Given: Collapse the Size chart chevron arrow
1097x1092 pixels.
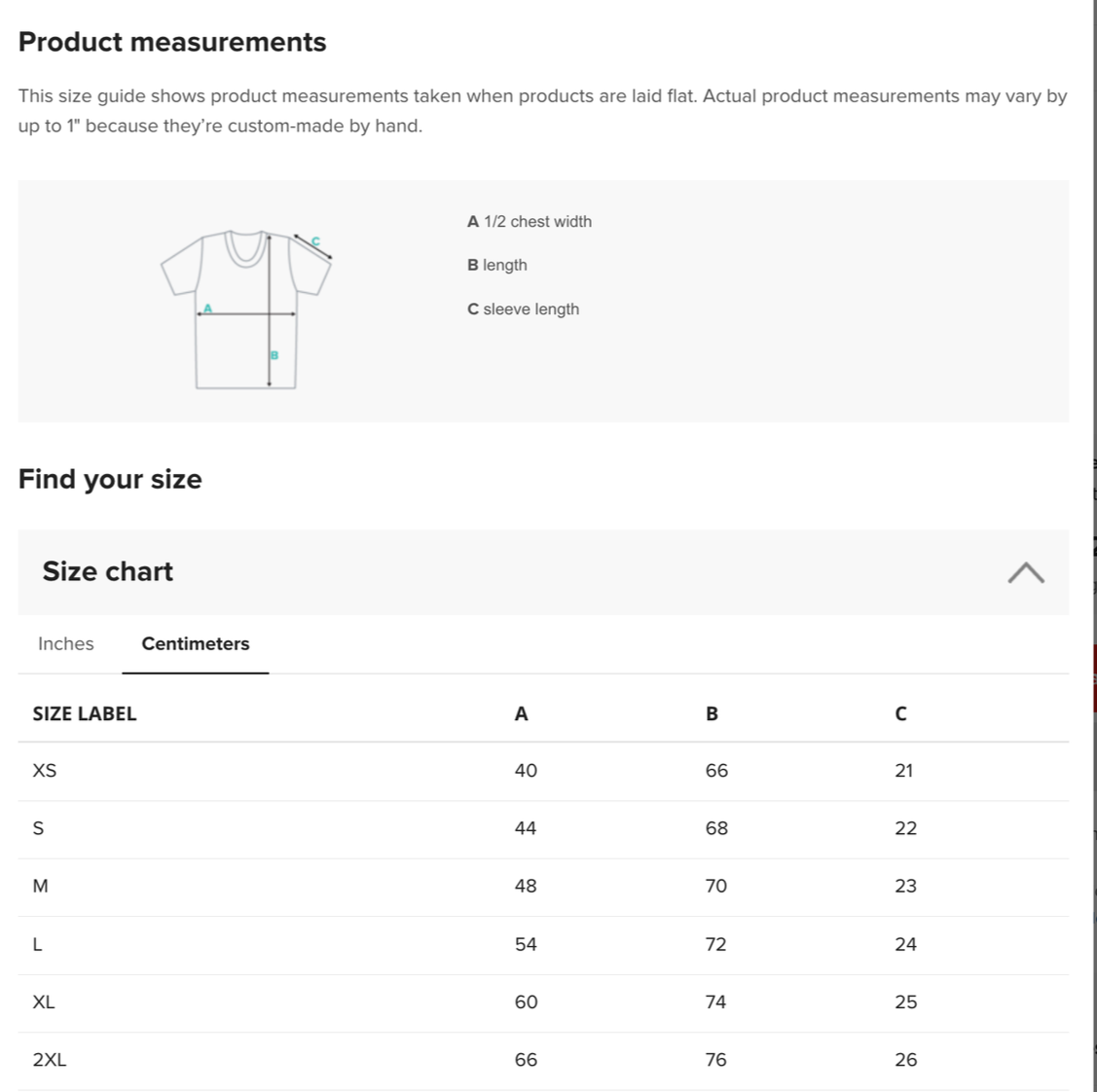Looking at the screenshot, I should click(x=1025, y=572).
